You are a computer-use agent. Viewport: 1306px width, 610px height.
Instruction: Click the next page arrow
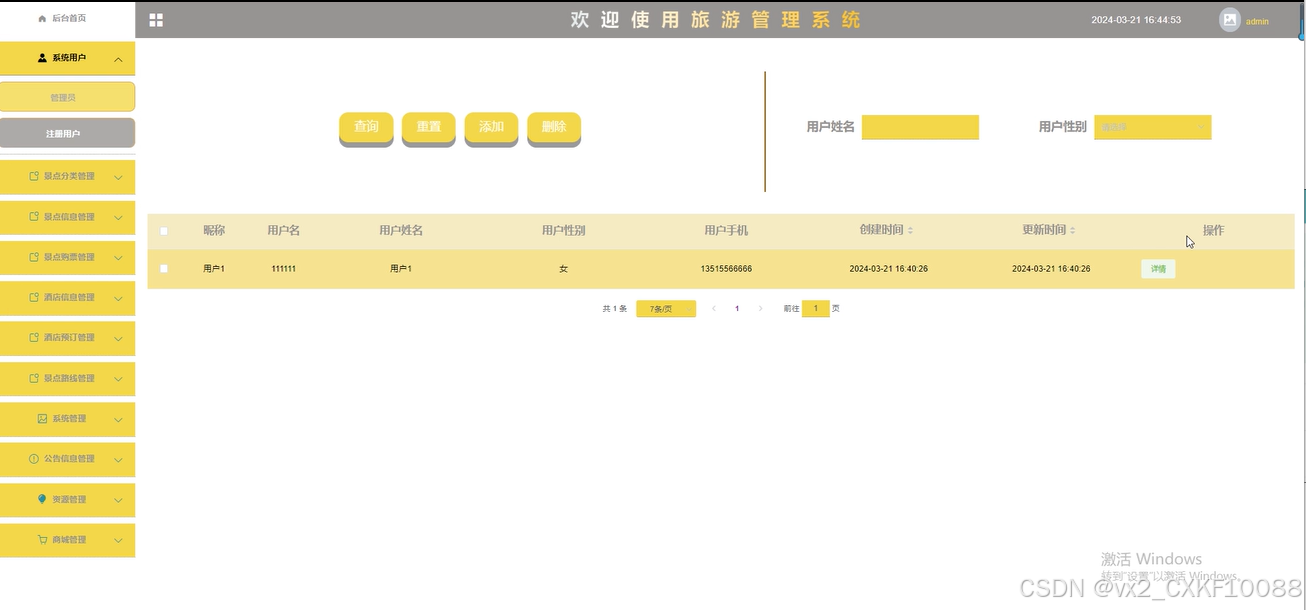(x=760, y=309)
